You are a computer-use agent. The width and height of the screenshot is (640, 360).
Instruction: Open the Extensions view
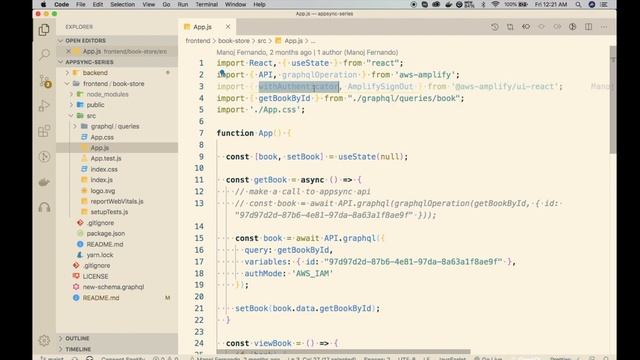(x=44, y=131)
